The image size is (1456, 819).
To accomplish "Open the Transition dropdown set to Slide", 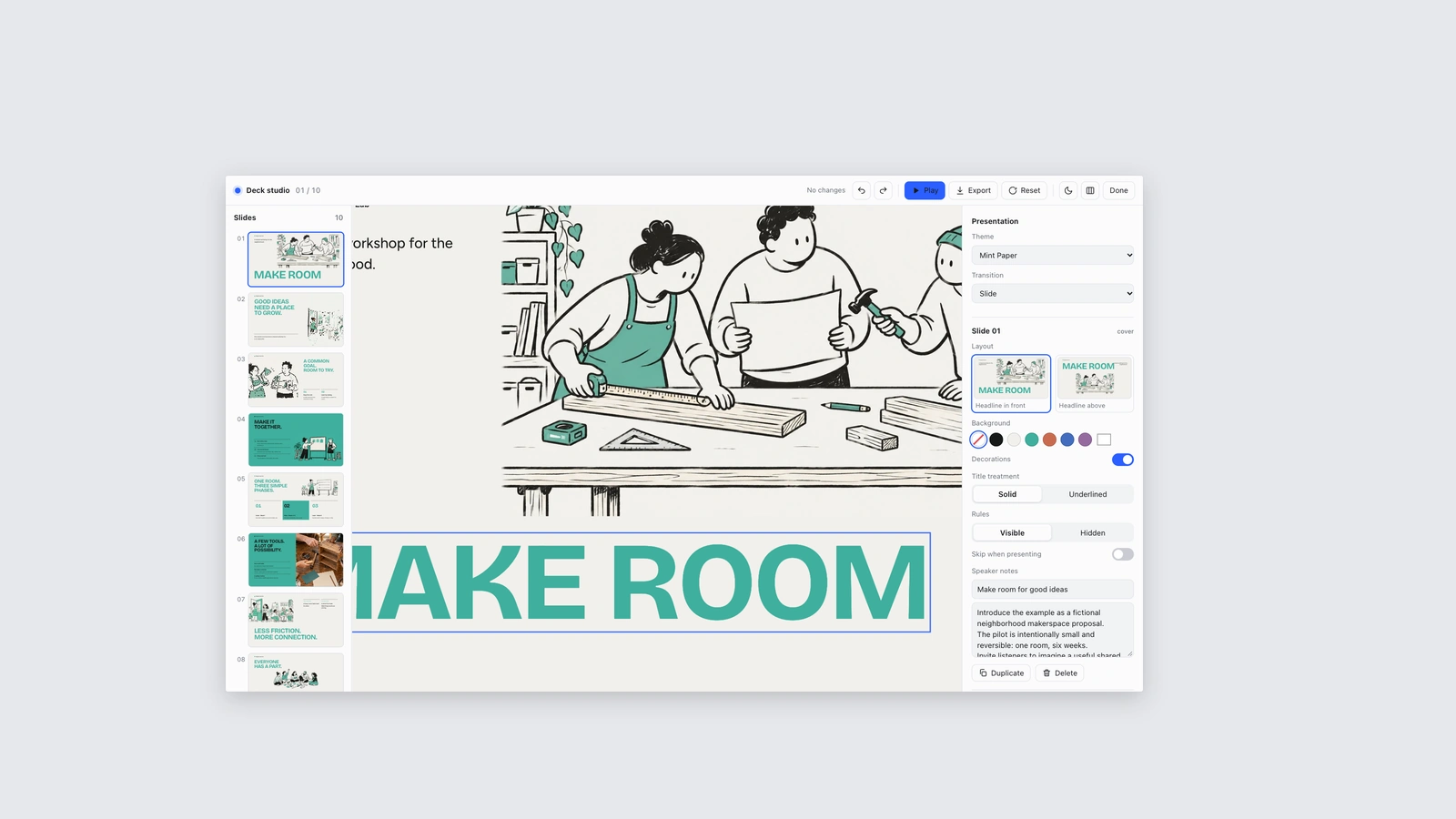I will (1053, 294).
